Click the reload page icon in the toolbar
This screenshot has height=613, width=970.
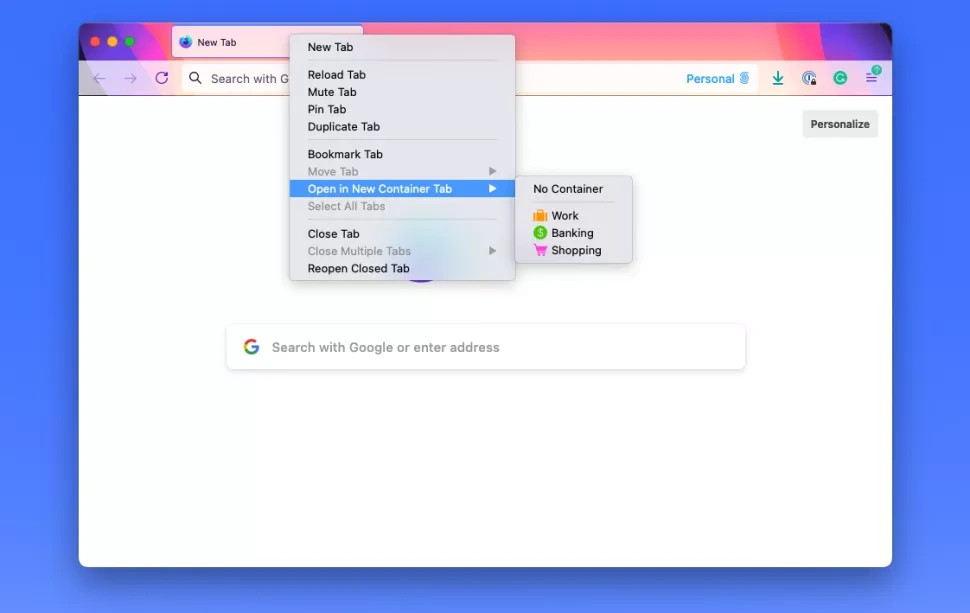(162, 78)
